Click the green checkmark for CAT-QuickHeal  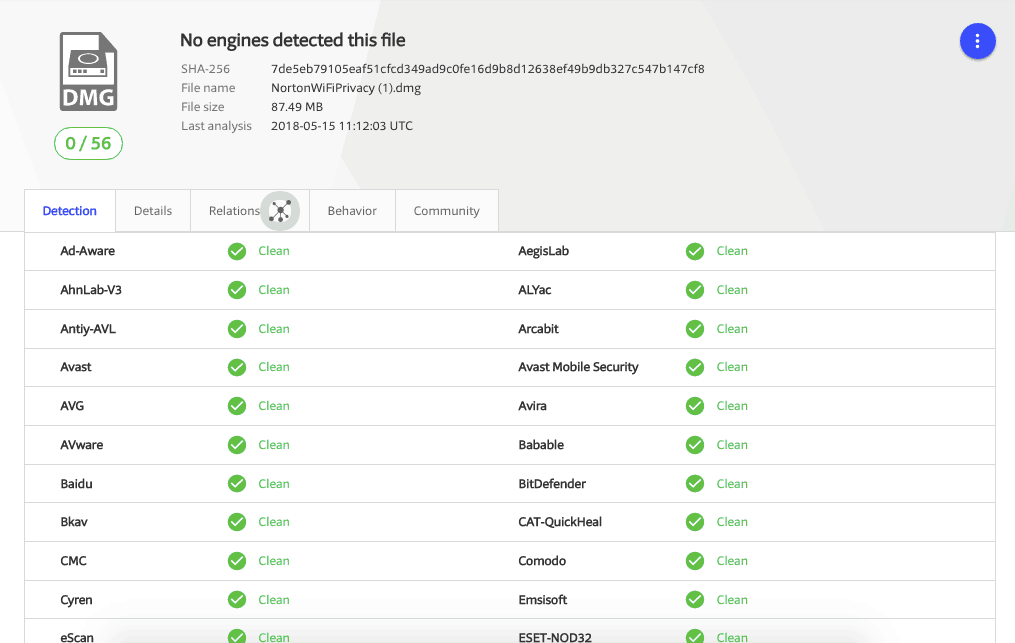(695, 522)
